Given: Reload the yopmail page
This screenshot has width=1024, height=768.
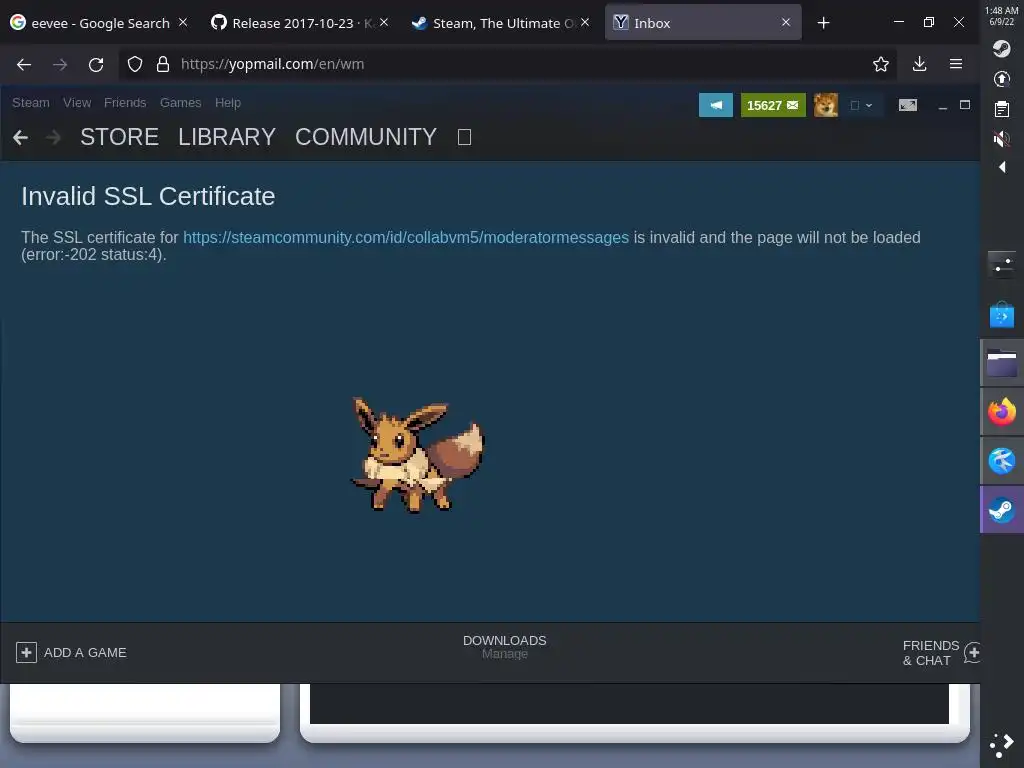Looking at the screenshot, I should 96,64.
